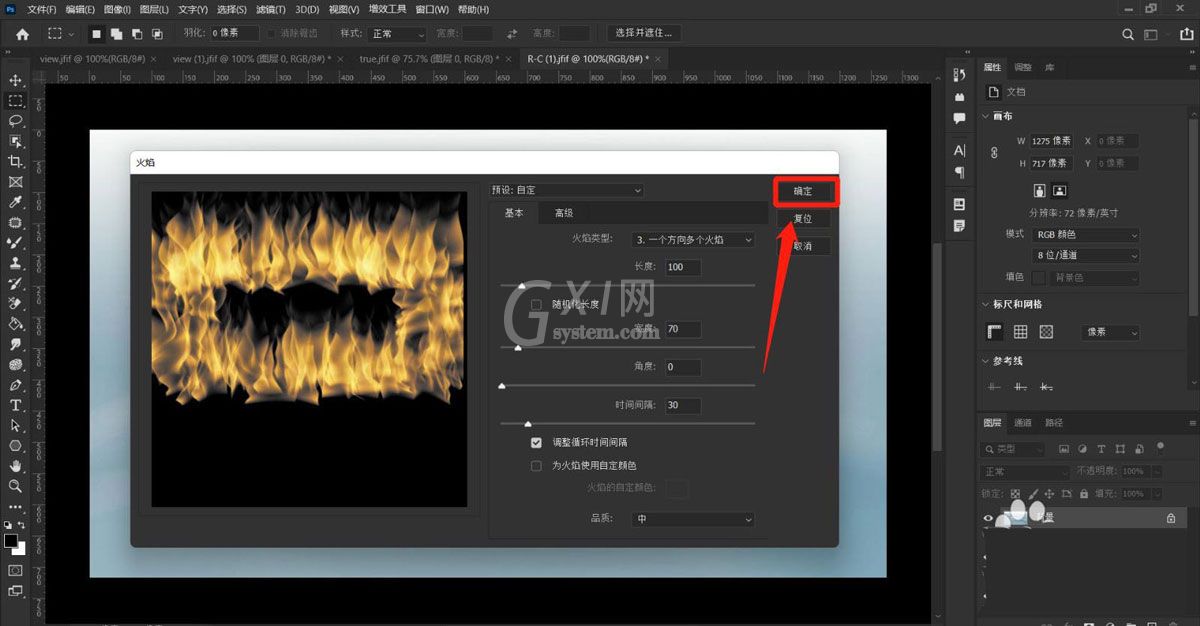Viewport: 1200px width, 626px height.
Task: Open the 像素 ruler units dropdown
Action: coord(1110,332)
